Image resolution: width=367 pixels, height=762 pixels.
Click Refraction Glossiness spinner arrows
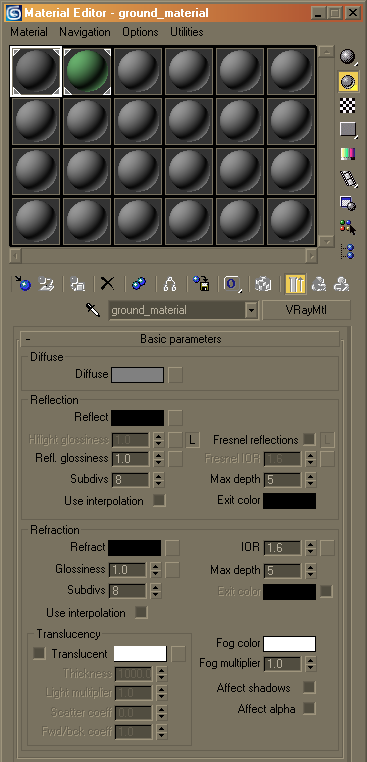(155, 569)
